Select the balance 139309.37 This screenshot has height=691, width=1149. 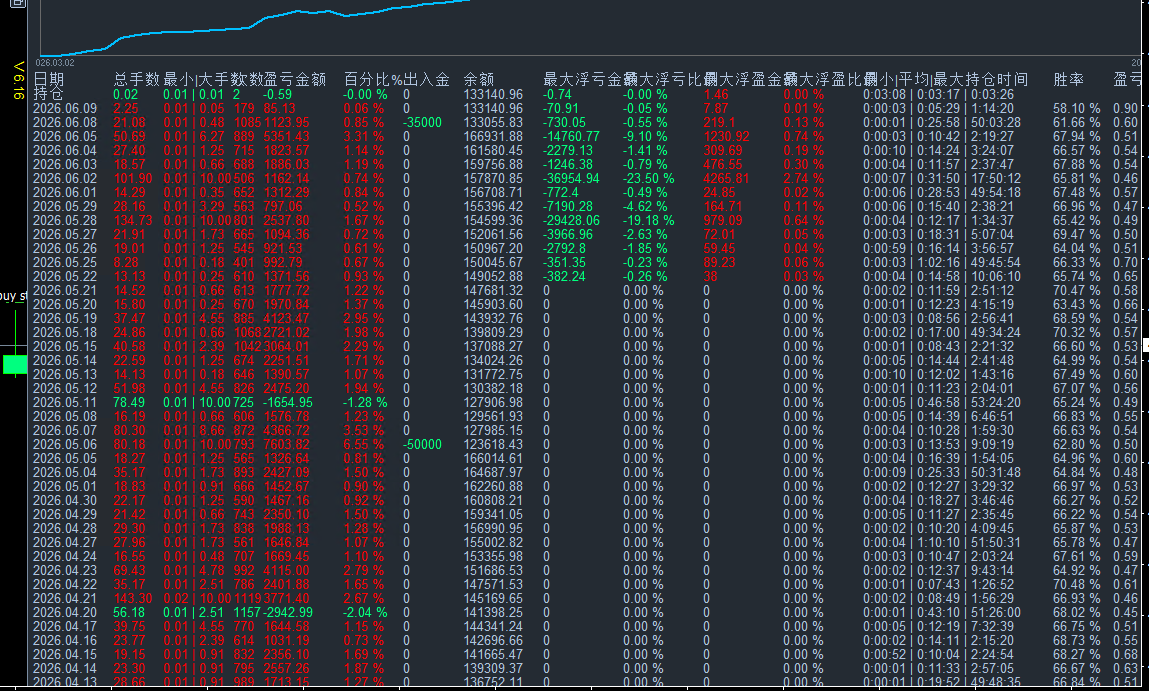[x=493, y=668]
